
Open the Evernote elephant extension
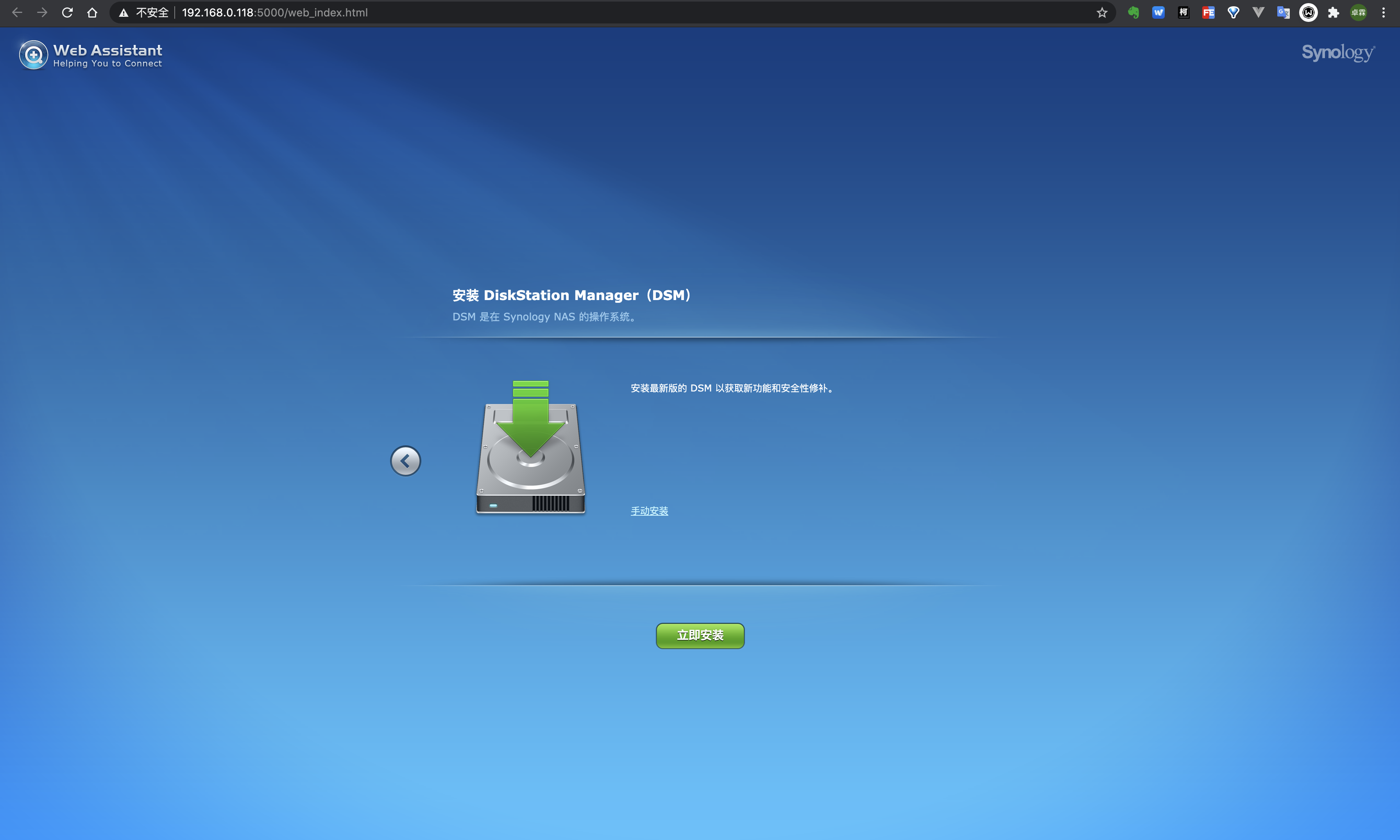tap(1133, 13)
